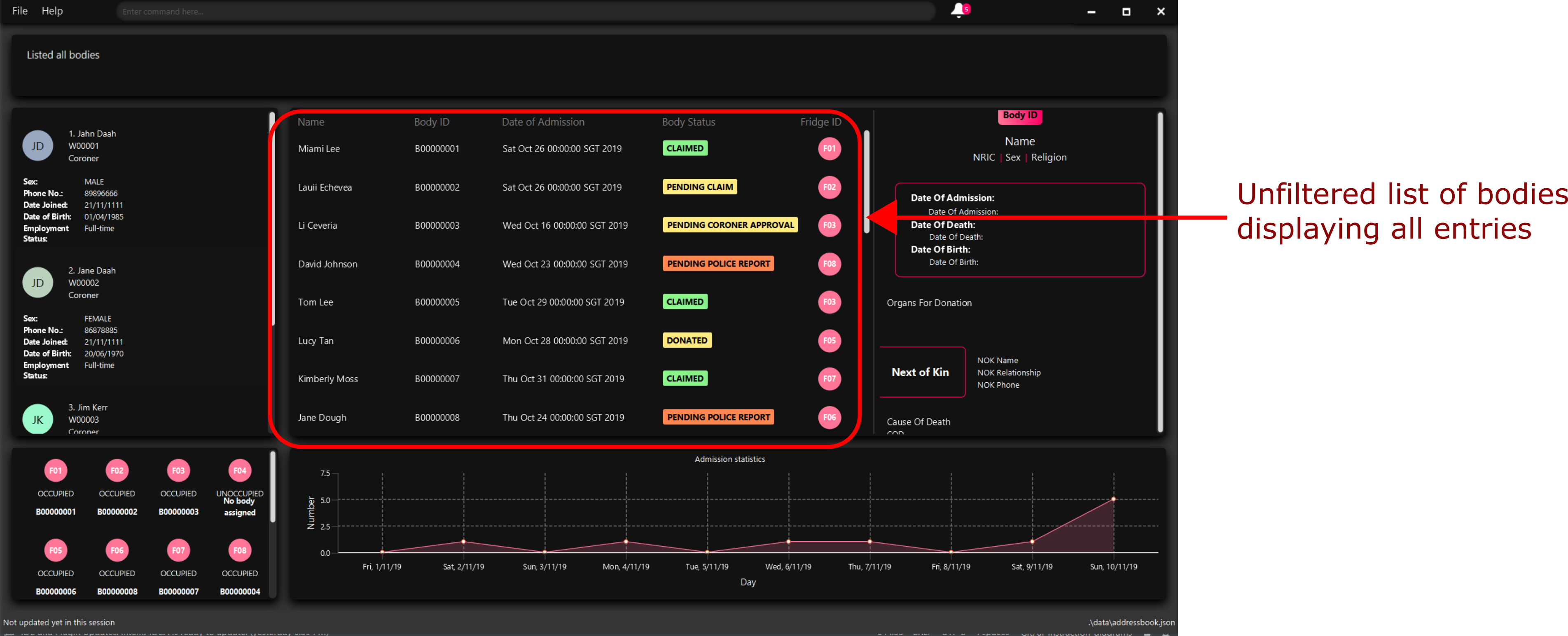Select fridge F07 in fridge grid
Viewport: 1568px width, 636px height.
click(x=178, y=550)
